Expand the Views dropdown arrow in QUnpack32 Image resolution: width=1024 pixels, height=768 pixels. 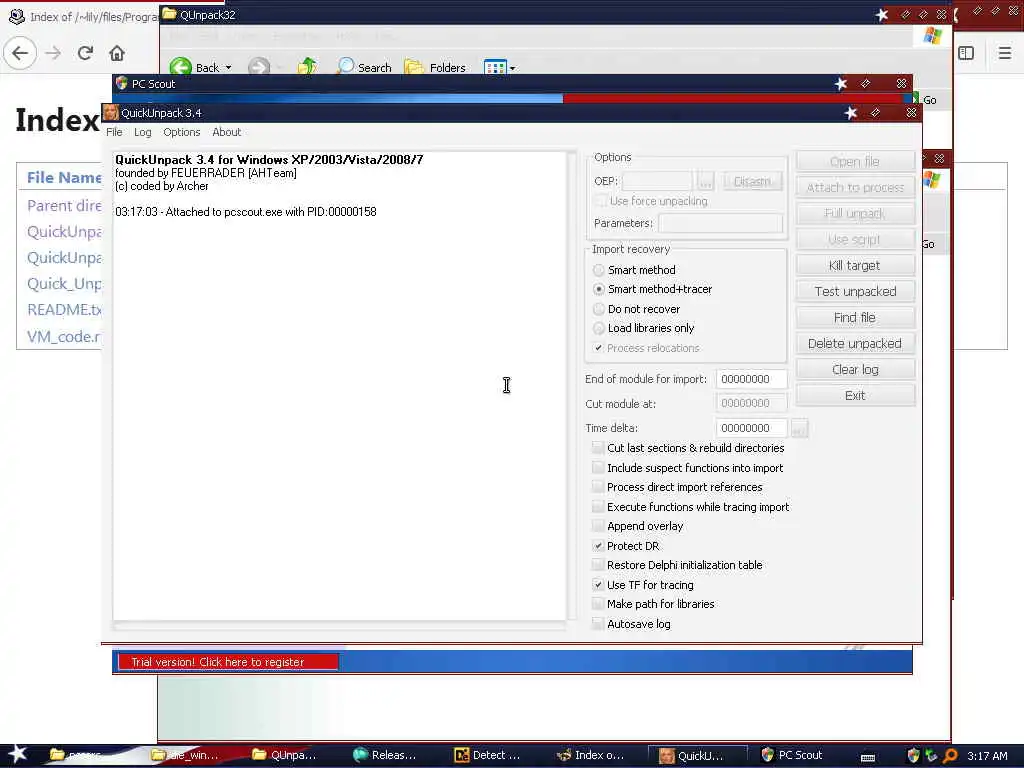tap(512, 68)
